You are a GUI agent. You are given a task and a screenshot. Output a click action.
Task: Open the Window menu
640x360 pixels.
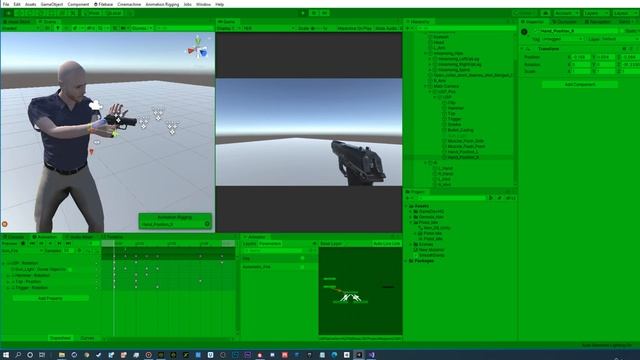pos(203,4)
